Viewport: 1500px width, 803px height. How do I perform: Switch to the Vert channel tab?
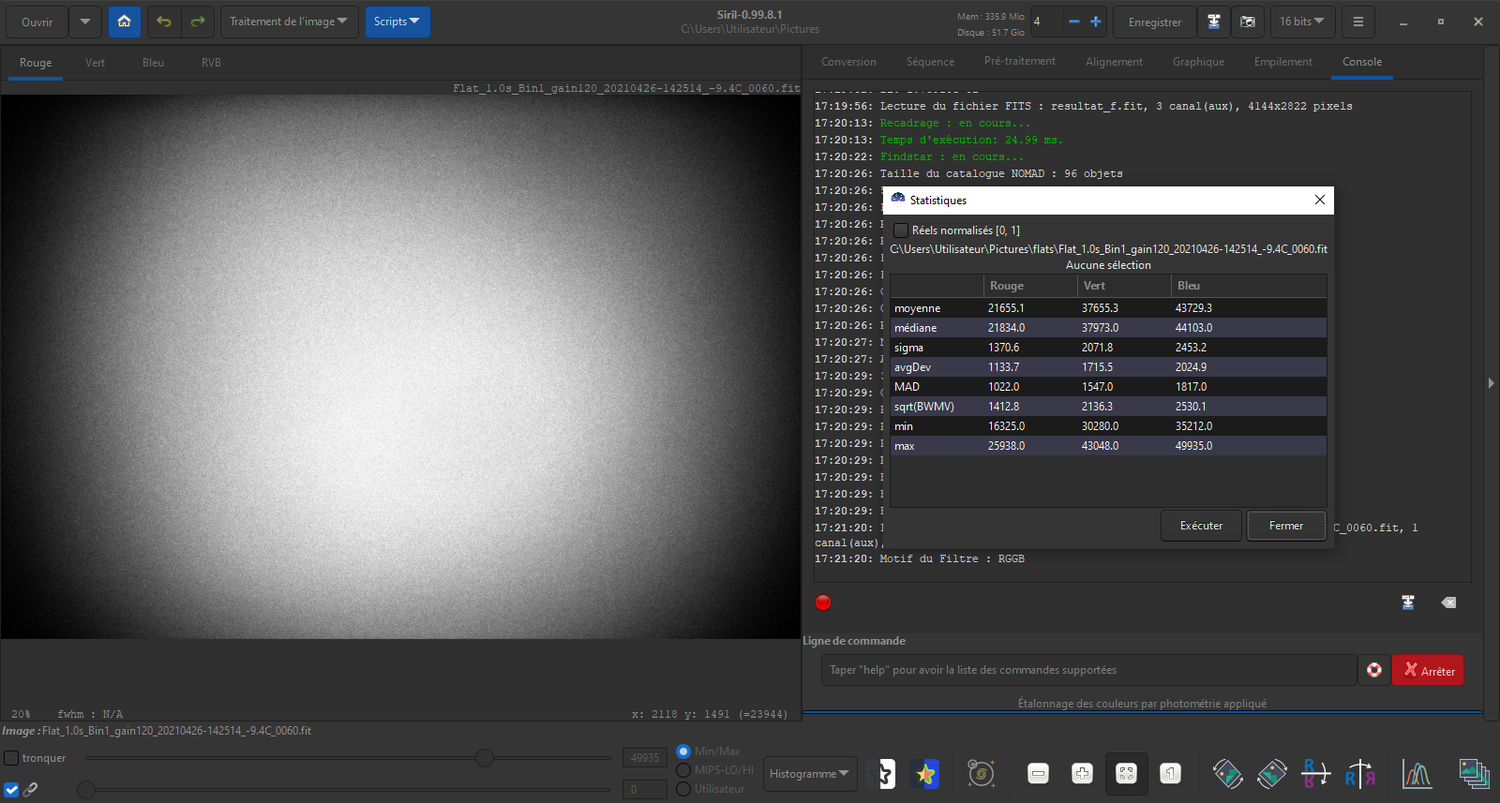point(95,63)
